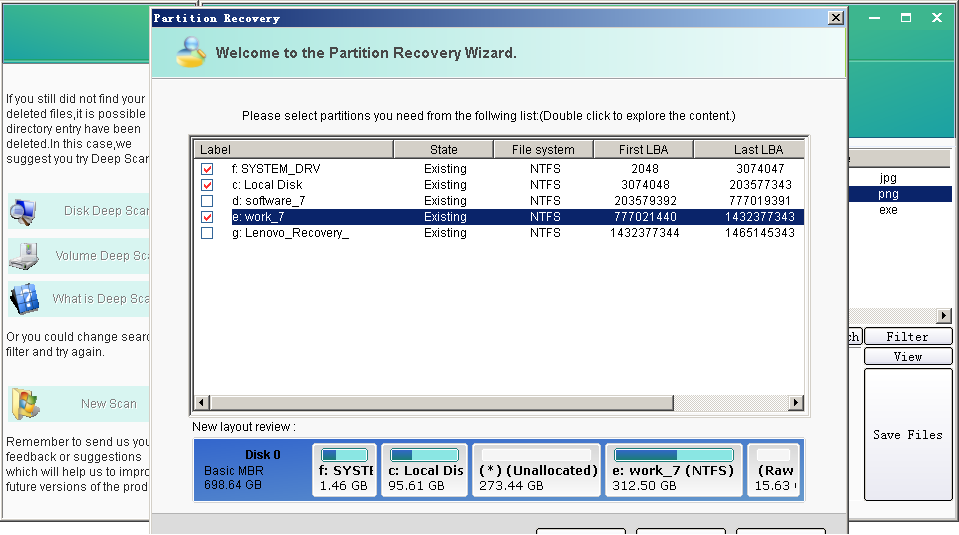Viewport: 959px width, 535px height.
Task: Click the Filter button in the background window
Action: click(908, 337)
